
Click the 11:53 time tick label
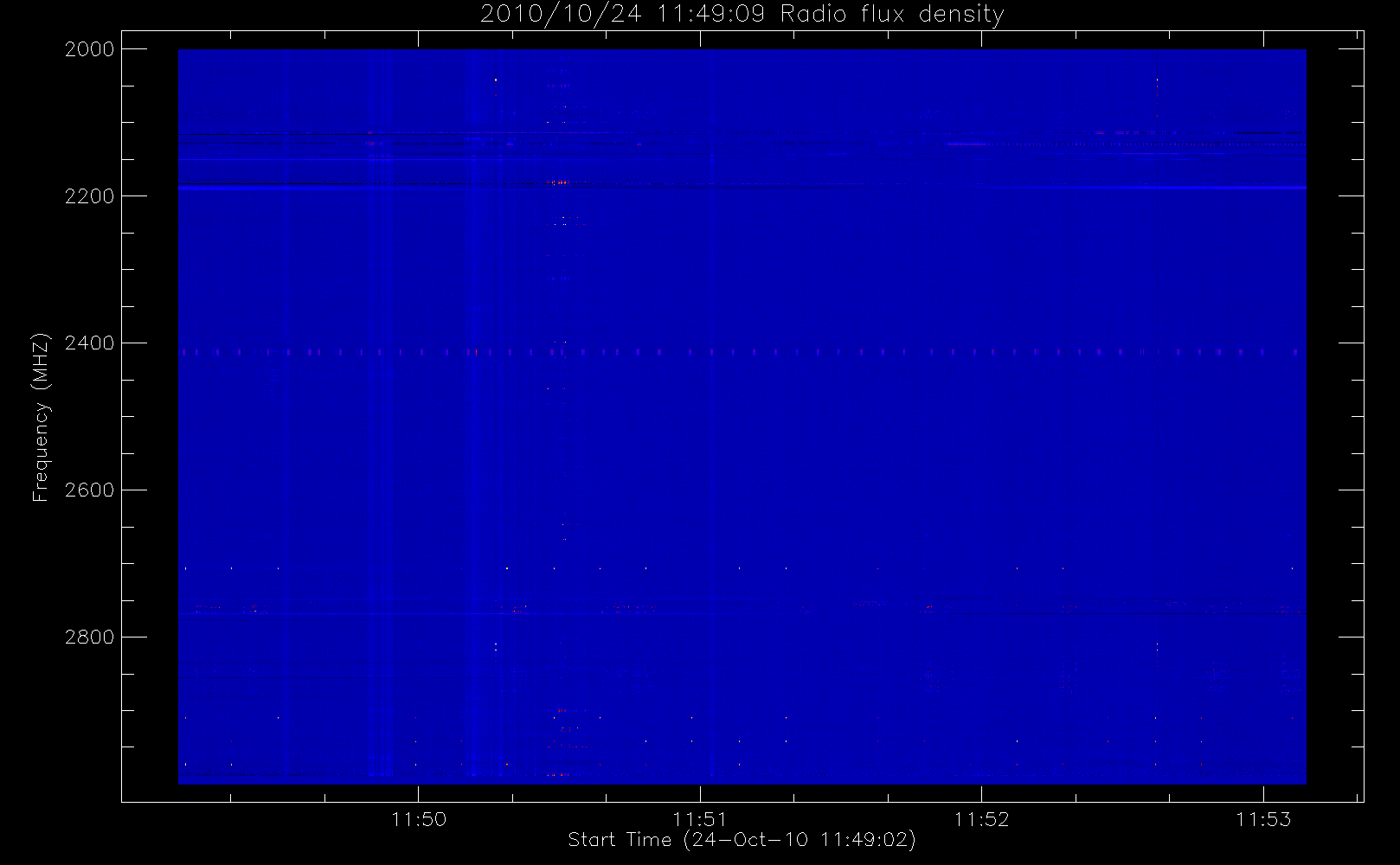[1263, 819]
